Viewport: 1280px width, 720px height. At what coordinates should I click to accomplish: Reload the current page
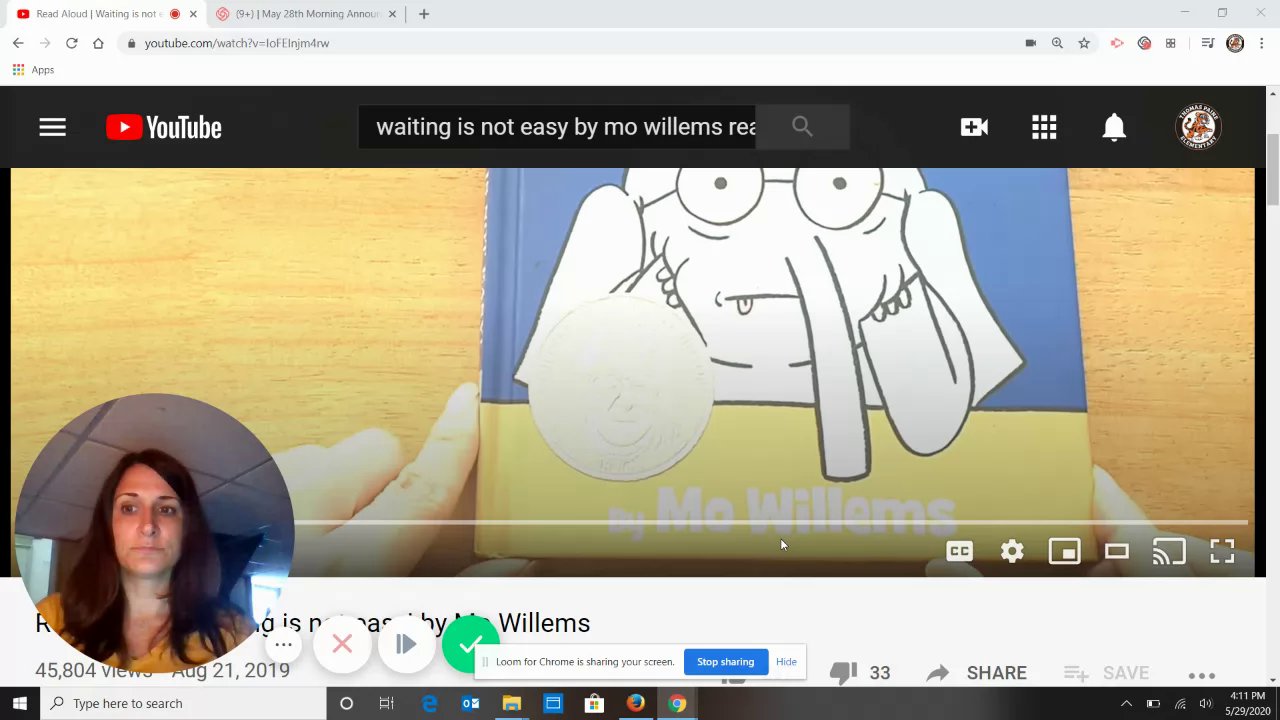[x=72, y=43]
